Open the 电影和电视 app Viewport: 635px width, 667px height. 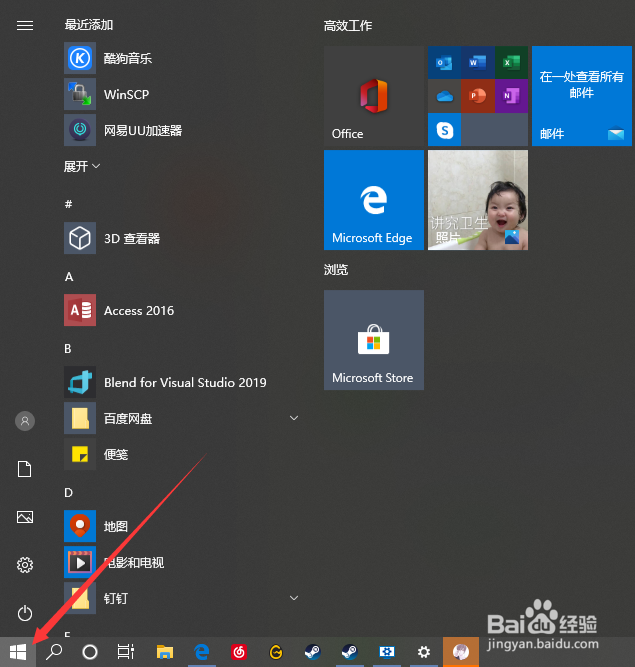point(181,562)
